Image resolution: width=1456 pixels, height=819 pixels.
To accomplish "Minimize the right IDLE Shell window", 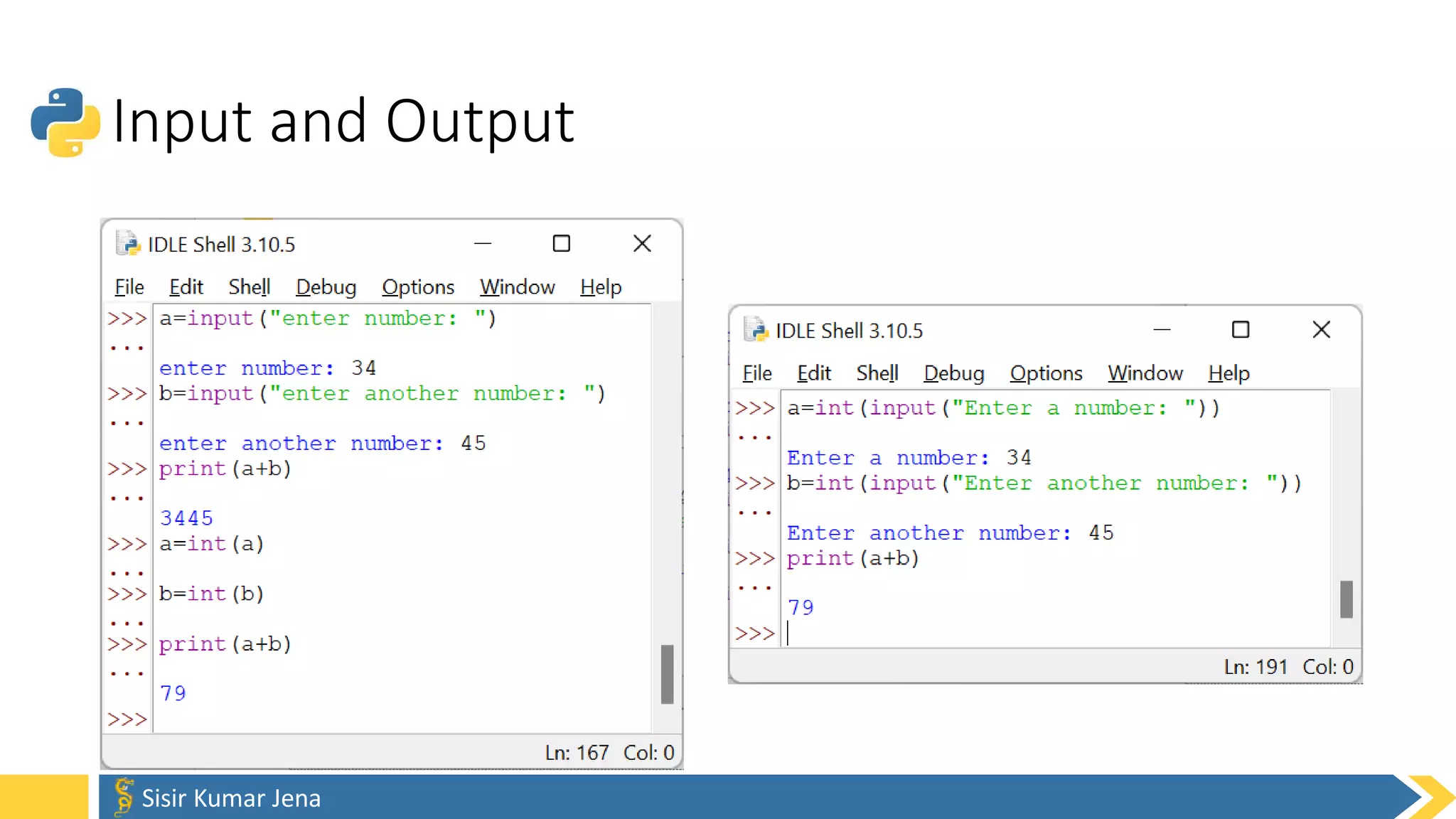I will (1162, 330).
